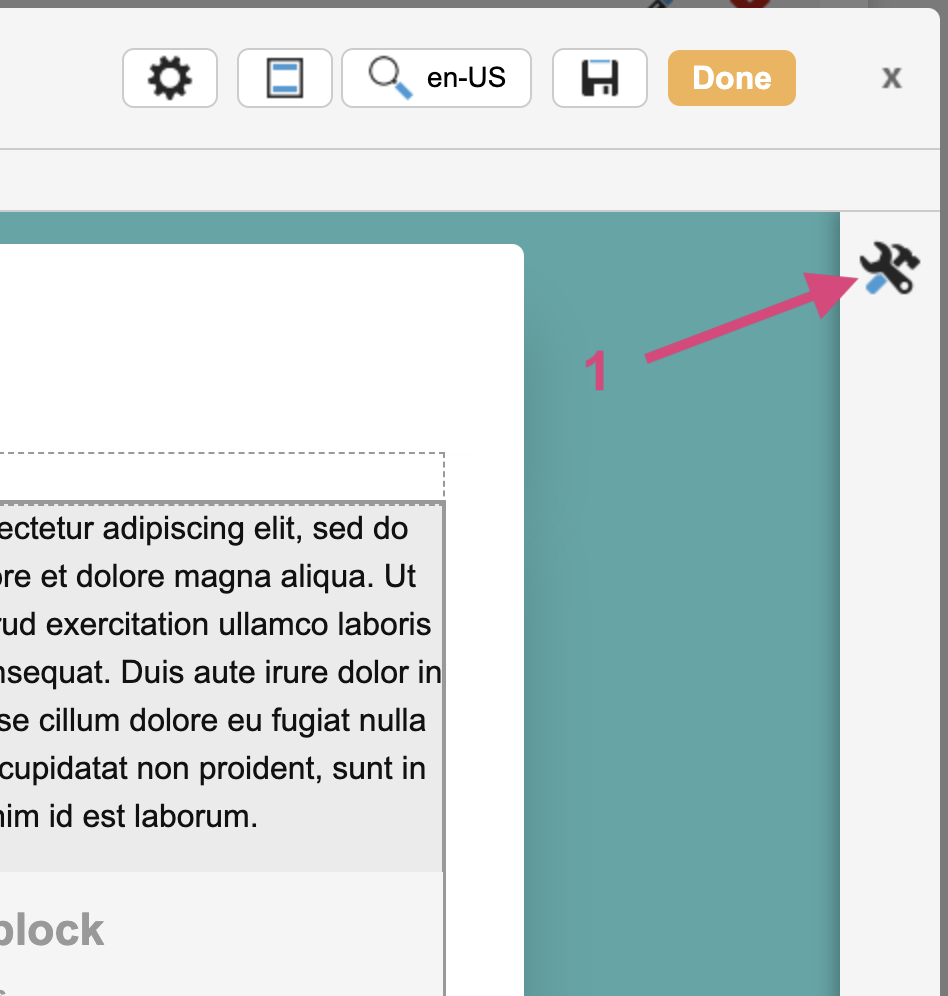This screenshot has width=948, height=996.
Task: Click the partially visible pencil icon at top
Action: [x=660, y=4]
